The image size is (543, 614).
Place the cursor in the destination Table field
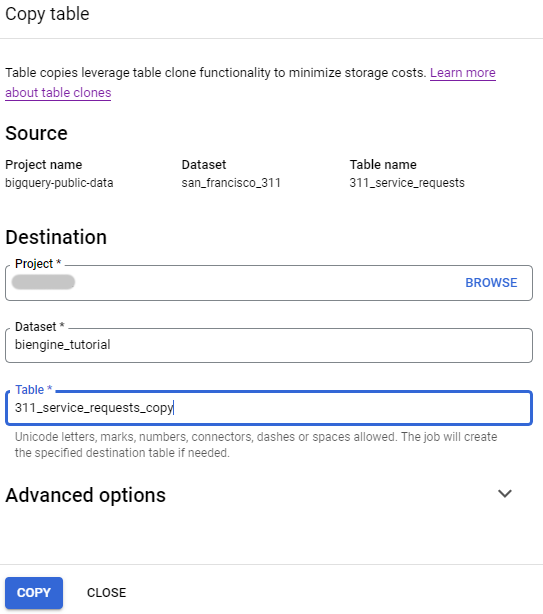click(269, 408)
